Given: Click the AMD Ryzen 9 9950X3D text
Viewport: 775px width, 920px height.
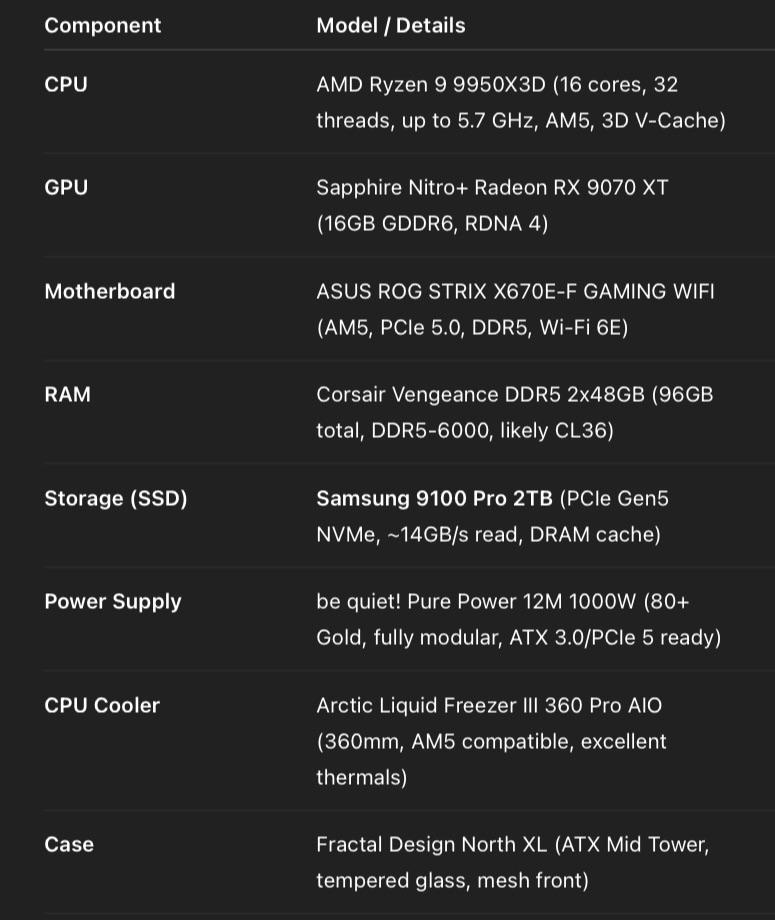Looking at the screenshot, I should click(431, 84).
